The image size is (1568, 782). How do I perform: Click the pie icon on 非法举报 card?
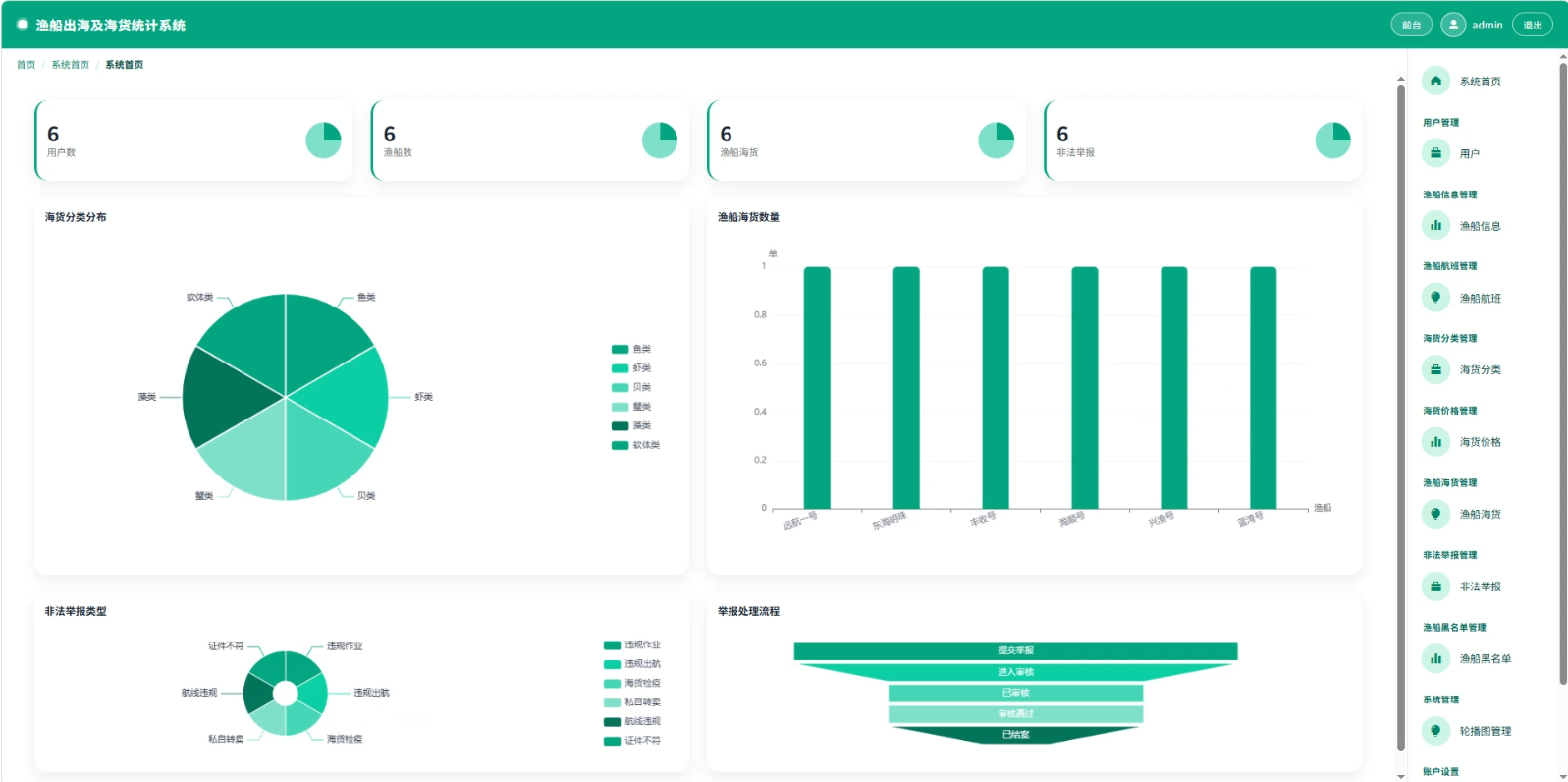click(x=1333, y=140)
